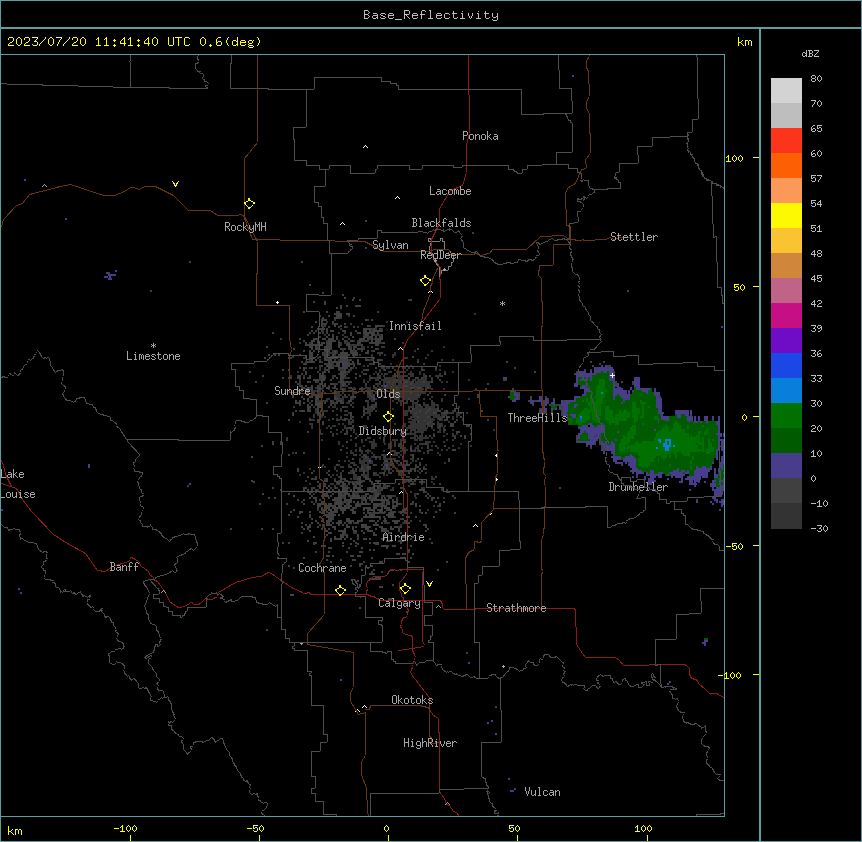Viewport: 862px width, 842px height.
Task: Click the small green echo near ThreeHills
Action: click(514, 395)
